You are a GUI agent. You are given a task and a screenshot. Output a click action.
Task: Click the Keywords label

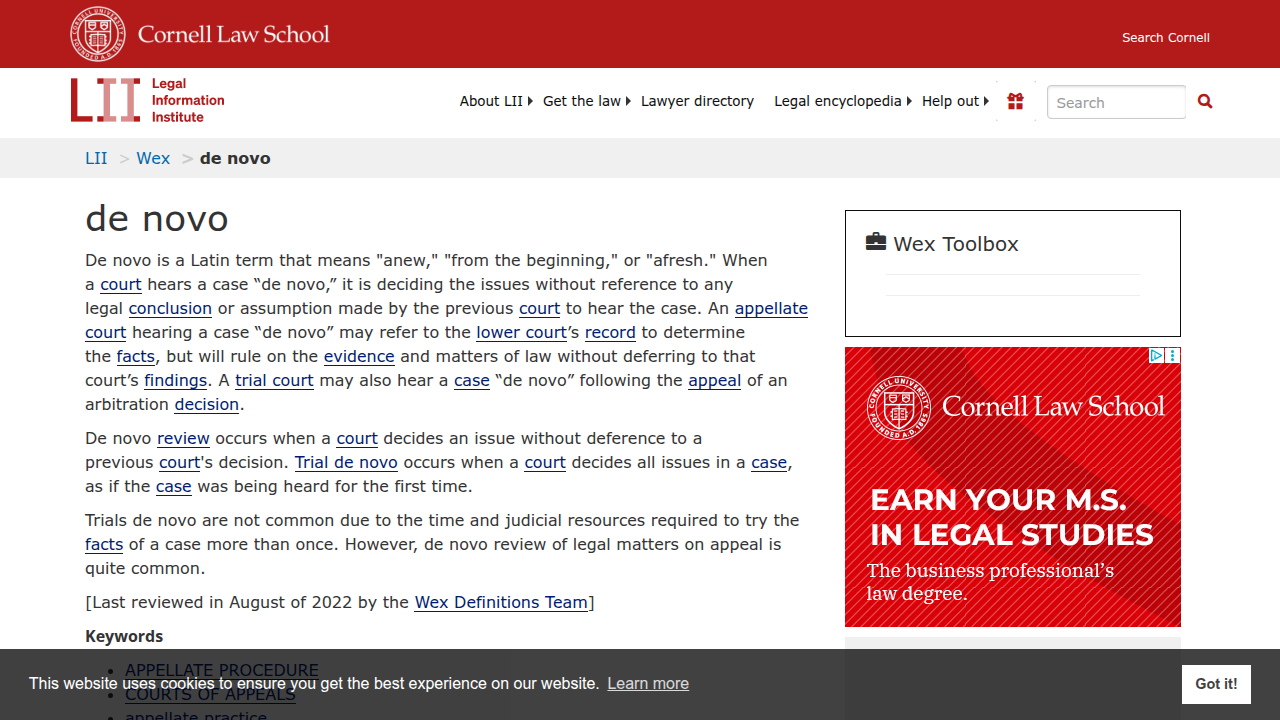click(x=124, y=636)
